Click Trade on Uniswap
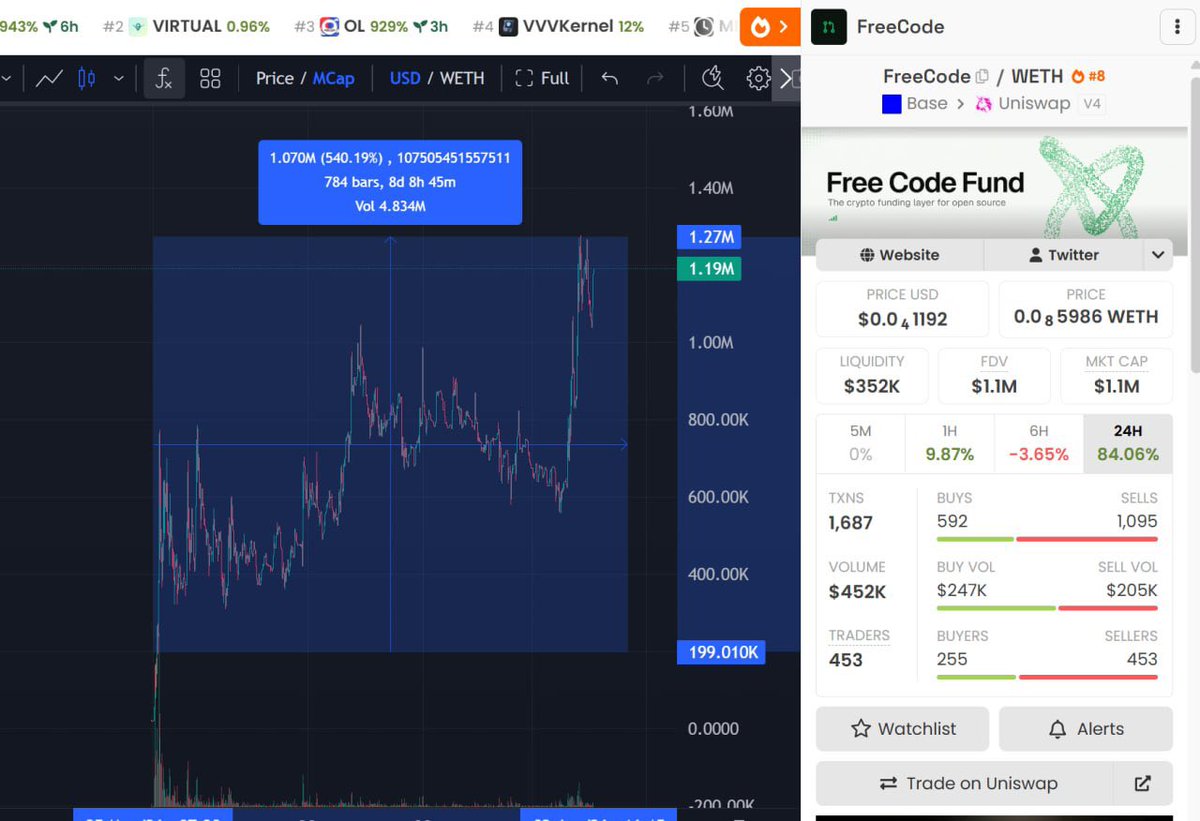The width and height of the screenshot is (1200, 821). click(x=965, y=783)
